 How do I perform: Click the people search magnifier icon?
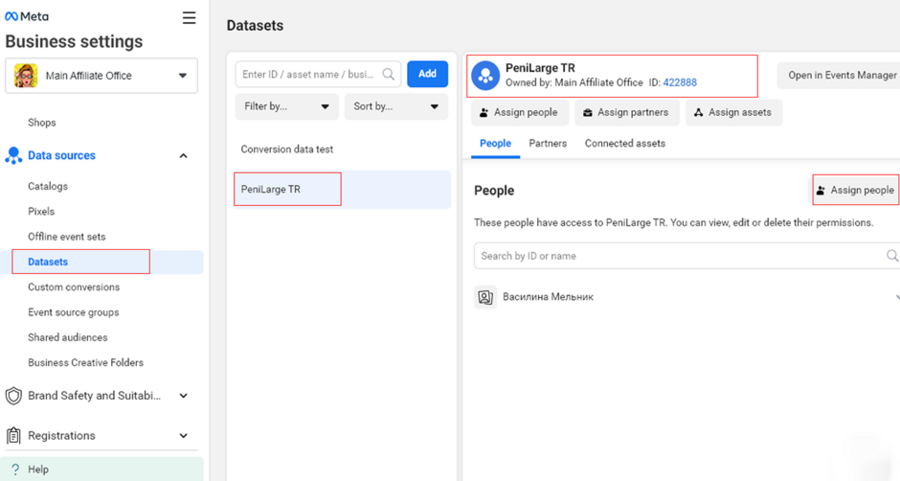(892, 255)
